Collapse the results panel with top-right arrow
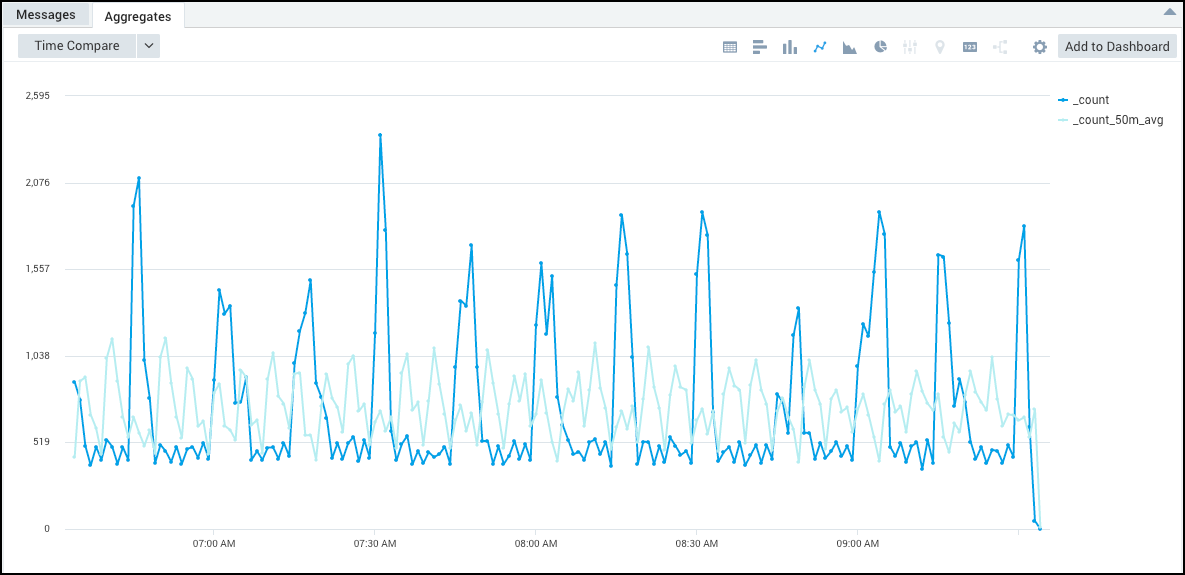Viewport: 1185px width, 575px height. [x=1169, y=12]
